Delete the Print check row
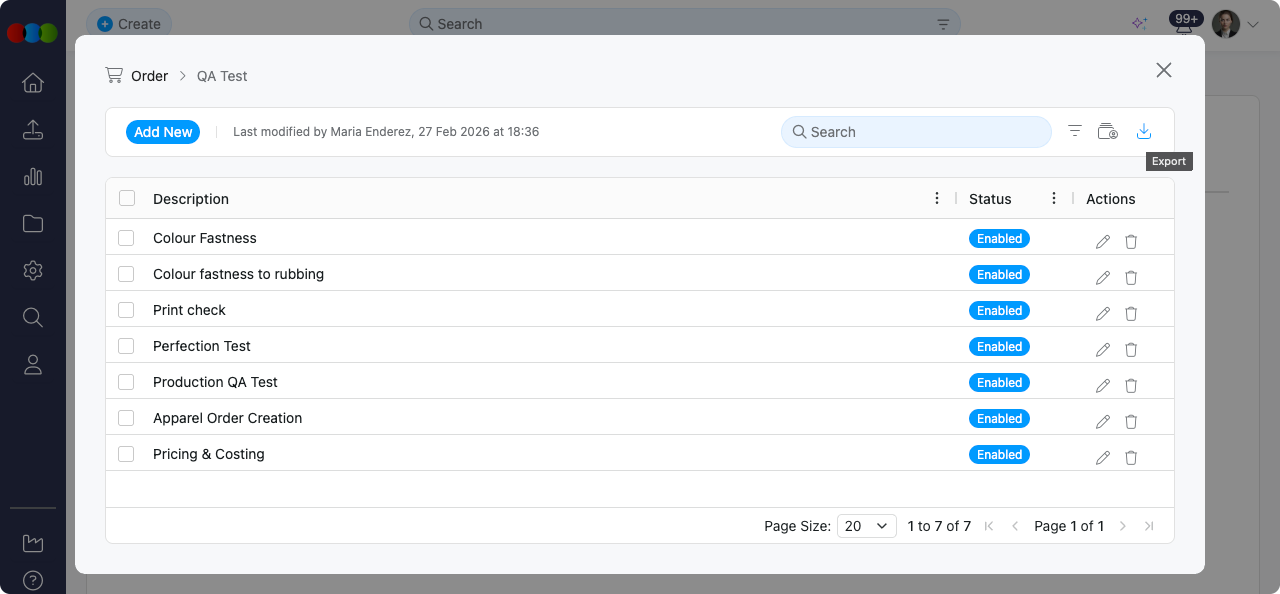 [1131, 313]
